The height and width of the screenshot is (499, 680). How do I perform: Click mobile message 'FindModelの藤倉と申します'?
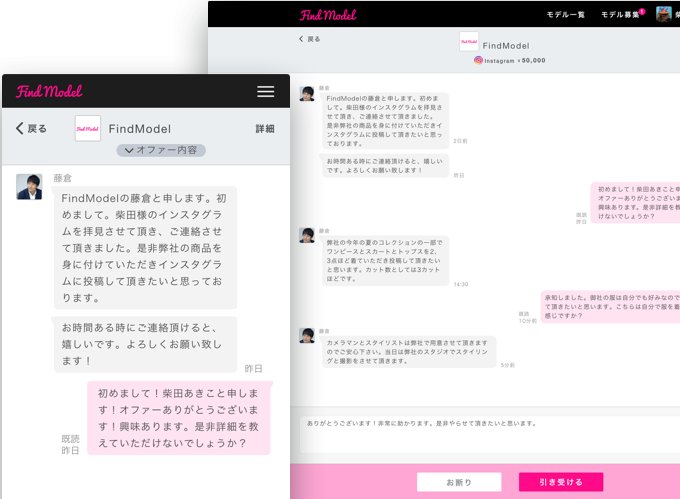pos(145,248)
